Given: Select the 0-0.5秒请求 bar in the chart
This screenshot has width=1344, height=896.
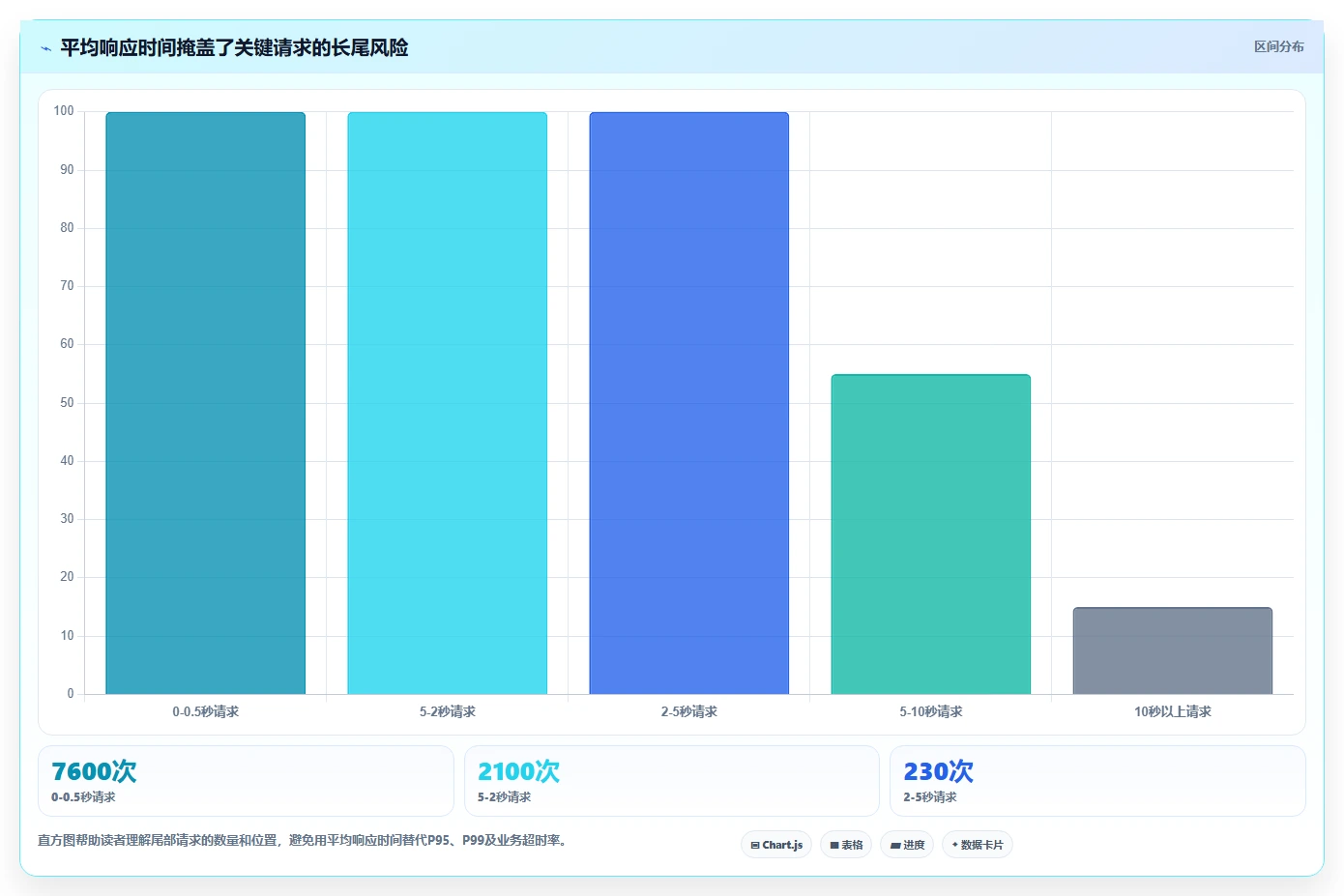Looking at the screenshot, I should point(205,403).
